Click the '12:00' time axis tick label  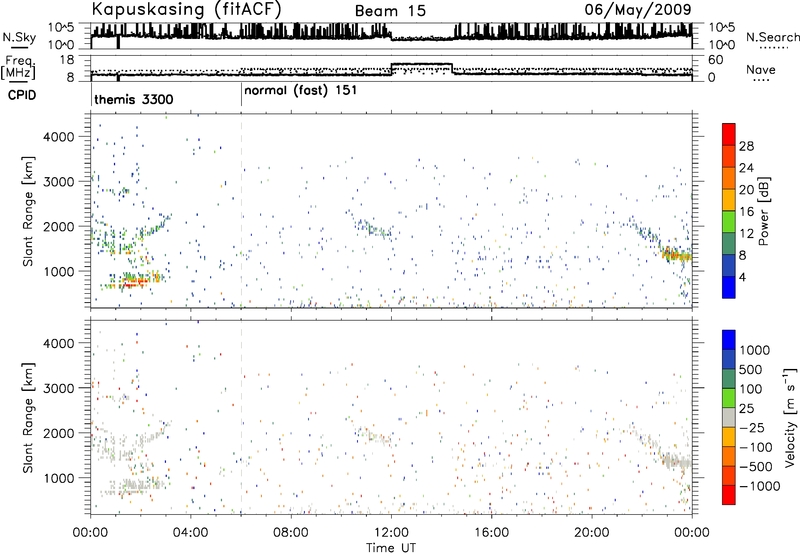click(391, 533)
